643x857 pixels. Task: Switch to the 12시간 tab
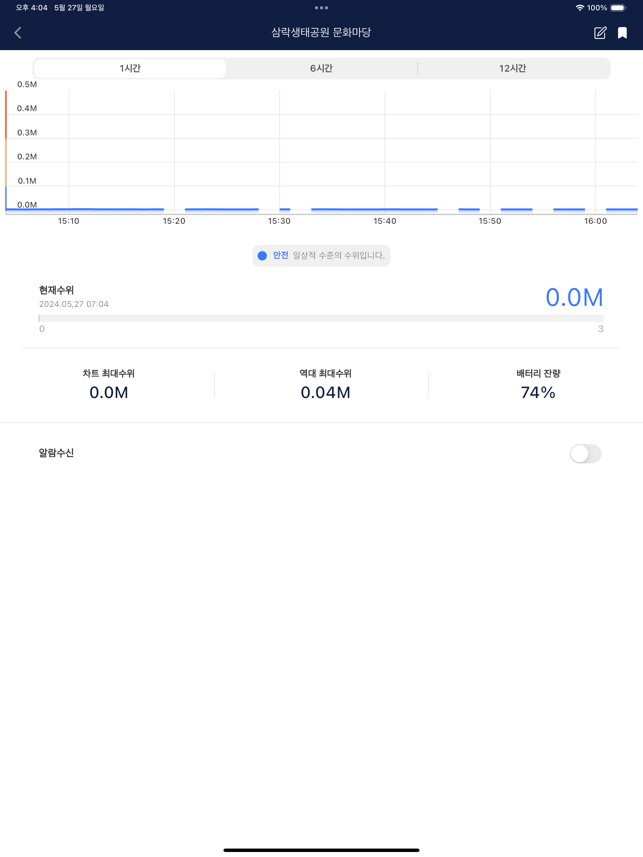pos(513,68)
